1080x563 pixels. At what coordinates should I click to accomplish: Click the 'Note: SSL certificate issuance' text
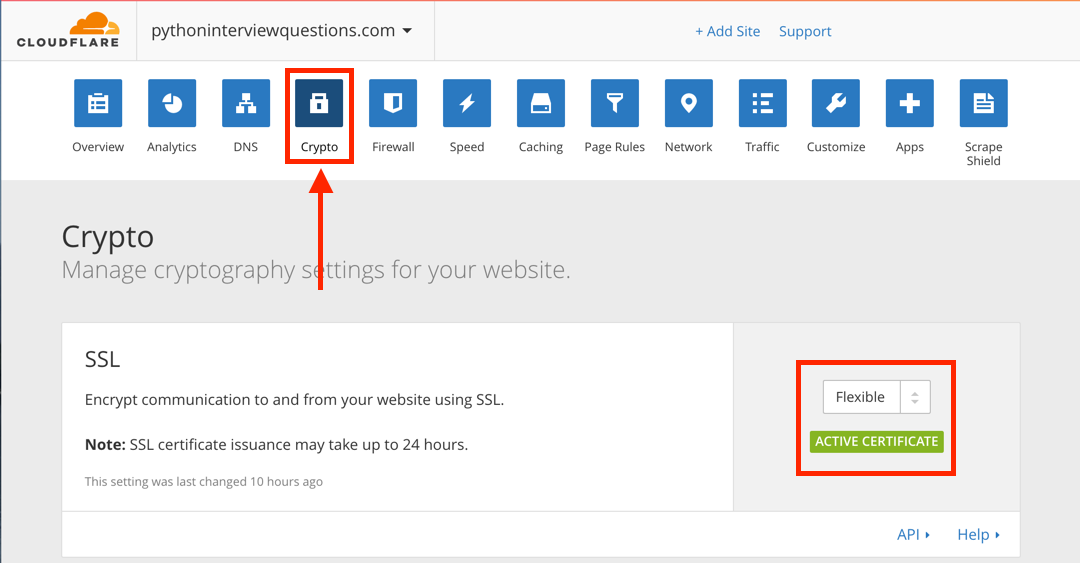276,445
